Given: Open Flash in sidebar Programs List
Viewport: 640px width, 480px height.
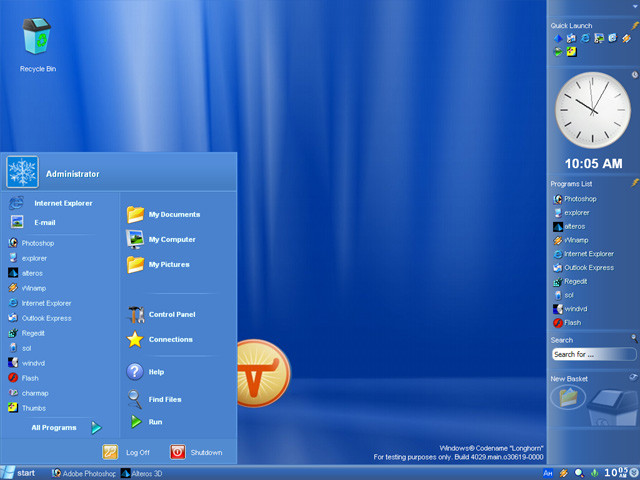Looking at the screenshot, I should (x=567, y=322).
